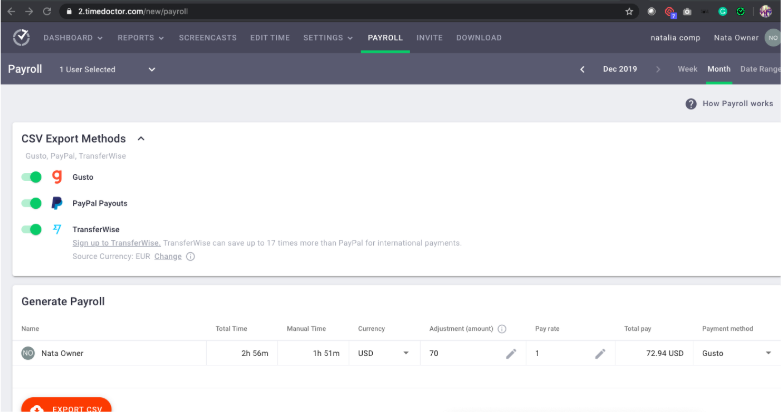Click Sign up to TransferWise link

116,243
